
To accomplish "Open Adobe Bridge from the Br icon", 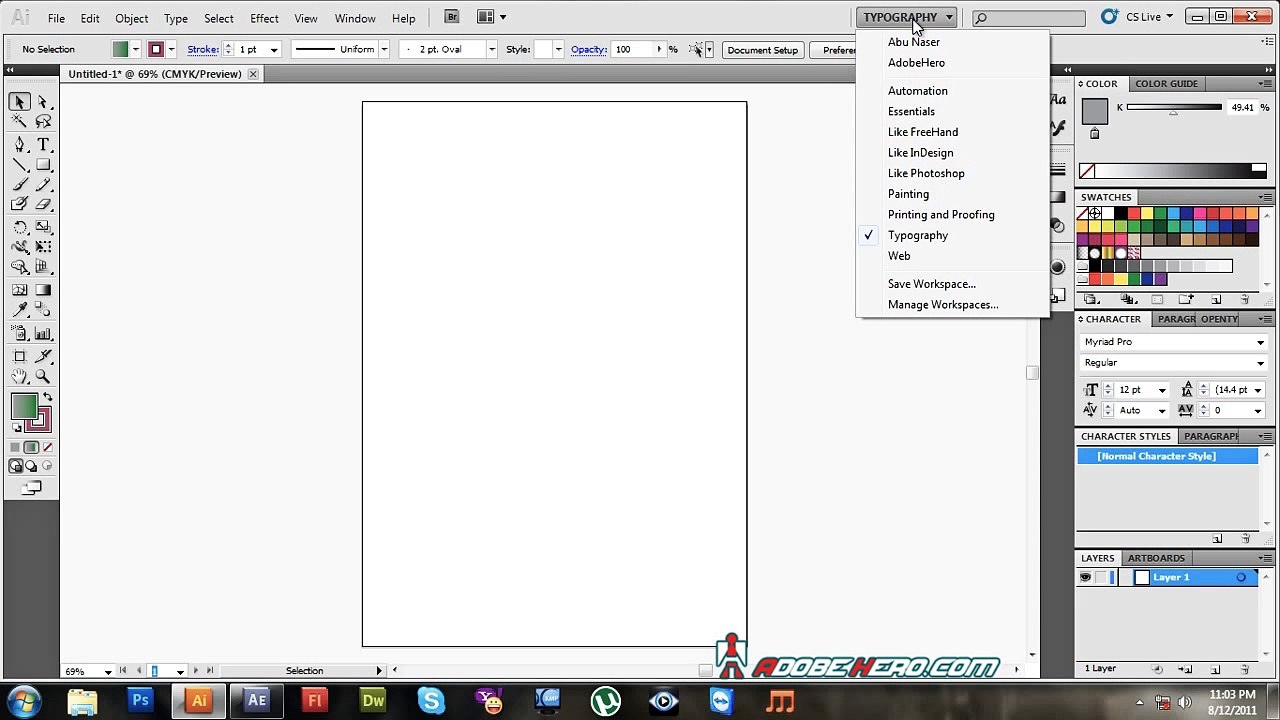I will (x=452, y=17).
